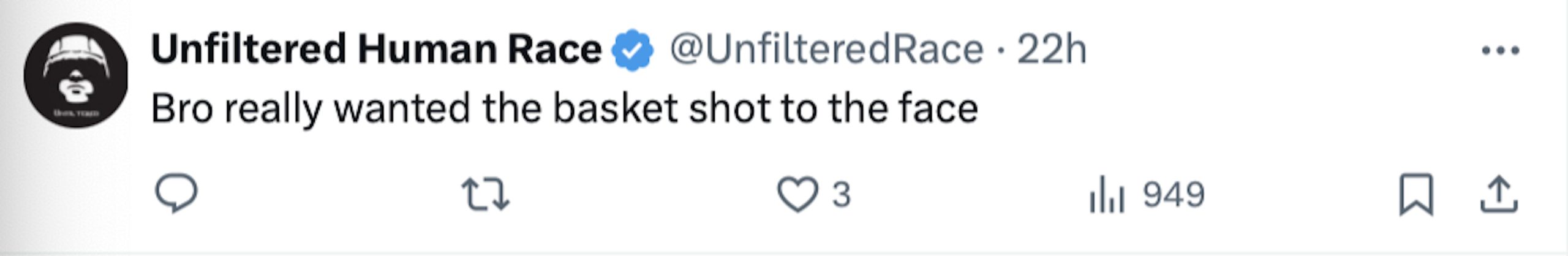This screenshot has width=1568, height=256.
Task: Bookmark this post with the bookmark icon
Action: [x=1417, y=195]
